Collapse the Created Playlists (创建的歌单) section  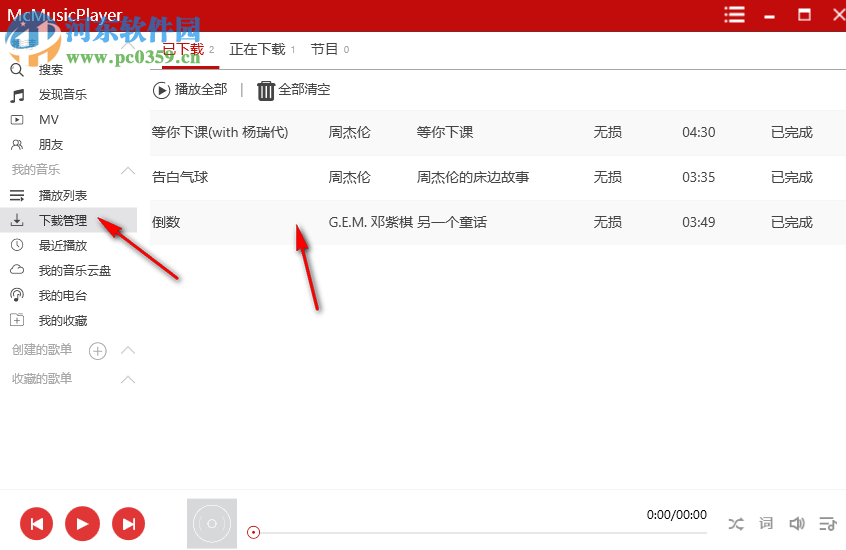[x=128, y=350]
